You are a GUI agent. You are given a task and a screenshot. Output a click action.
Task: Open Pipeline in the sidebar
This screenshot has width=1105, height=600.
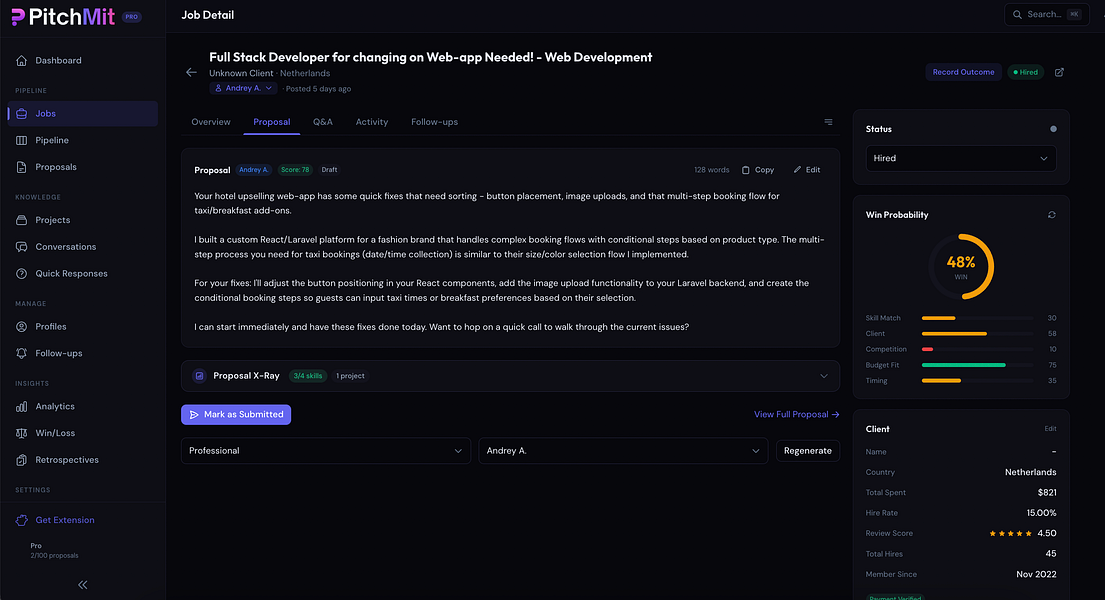click(x=82, y=140)
